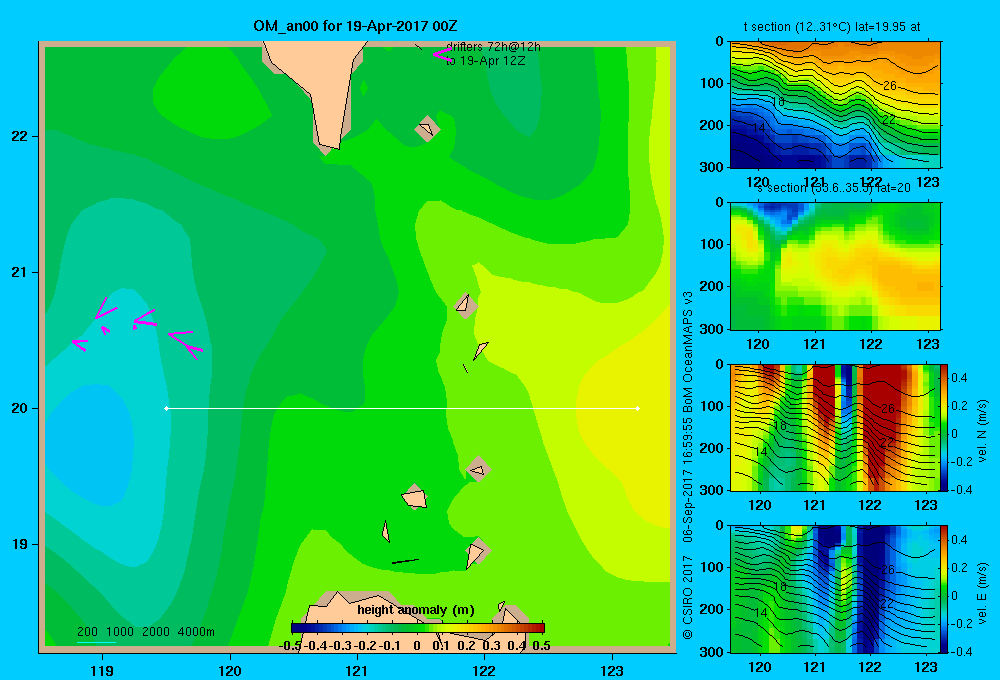Click the "4000m" depth contour legend entry
The width and height of the screenshot is (1000, 680).
coord(196,632)
